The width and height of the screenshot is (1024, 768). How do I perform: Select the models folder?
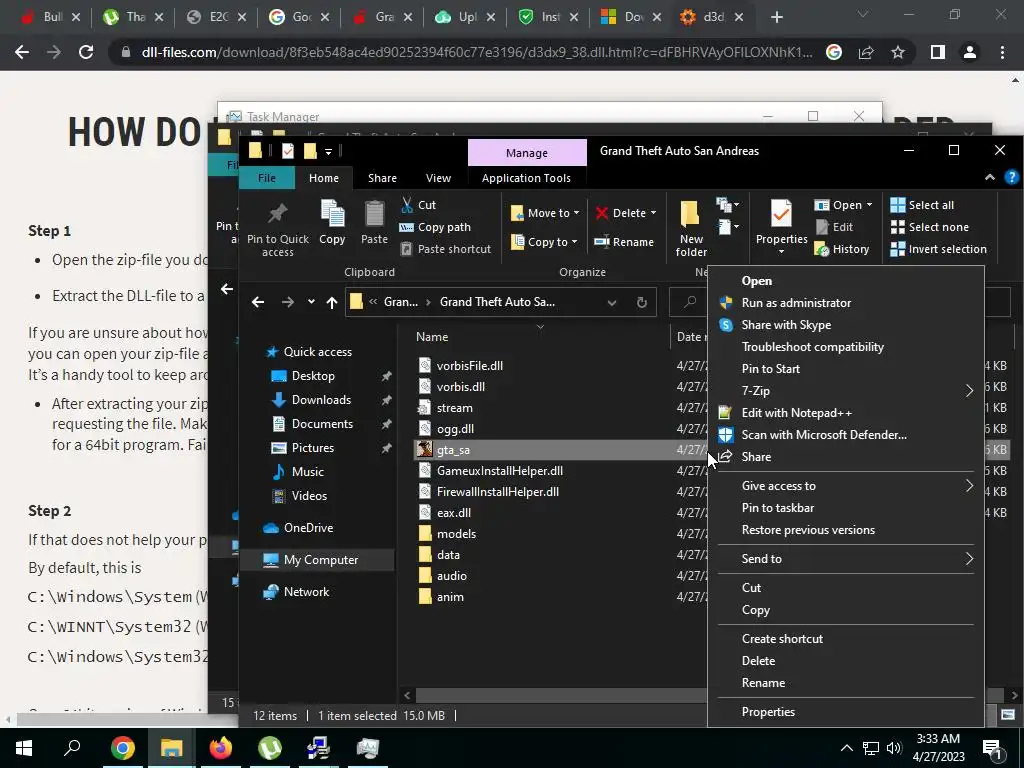456,534
